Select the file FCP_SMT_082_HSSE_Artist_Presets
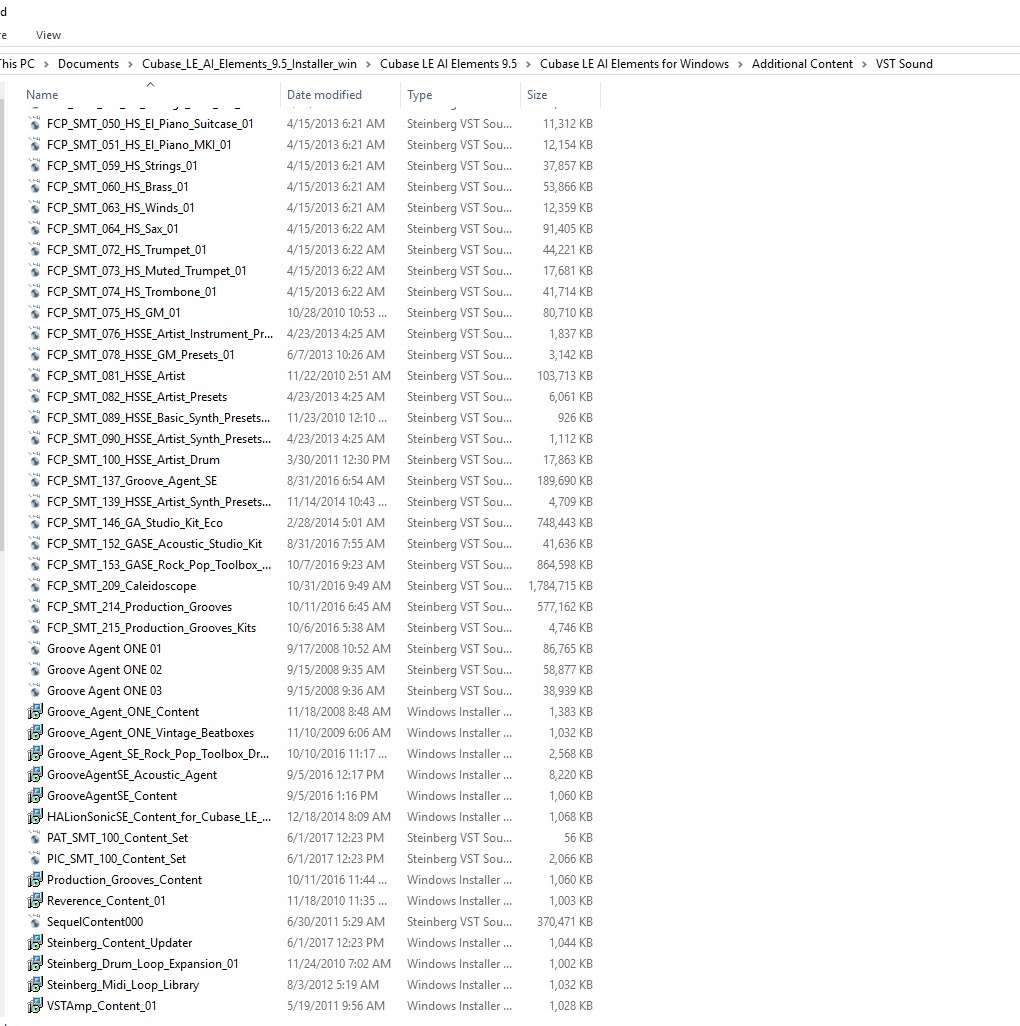The image size is (1020, 1026). pos(137,397)
